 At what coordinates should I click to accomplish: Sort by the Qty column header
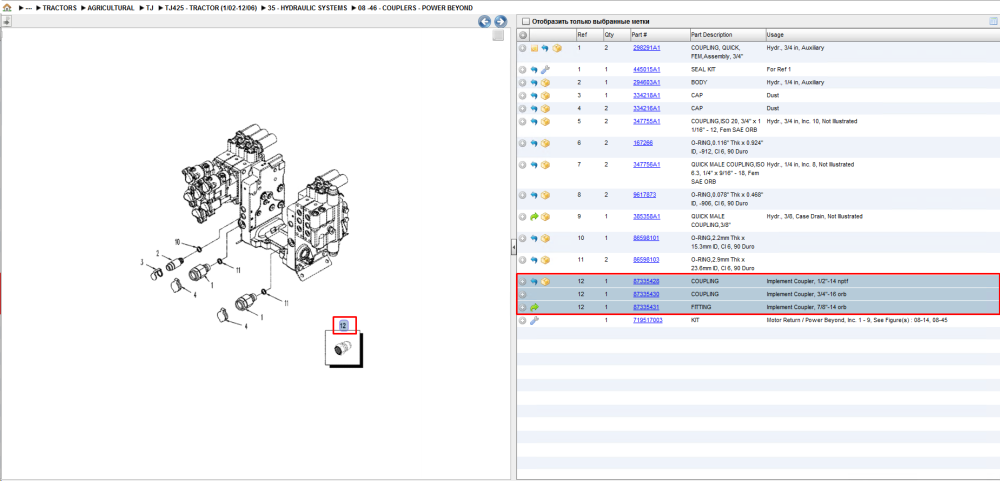tap(615, 34)
